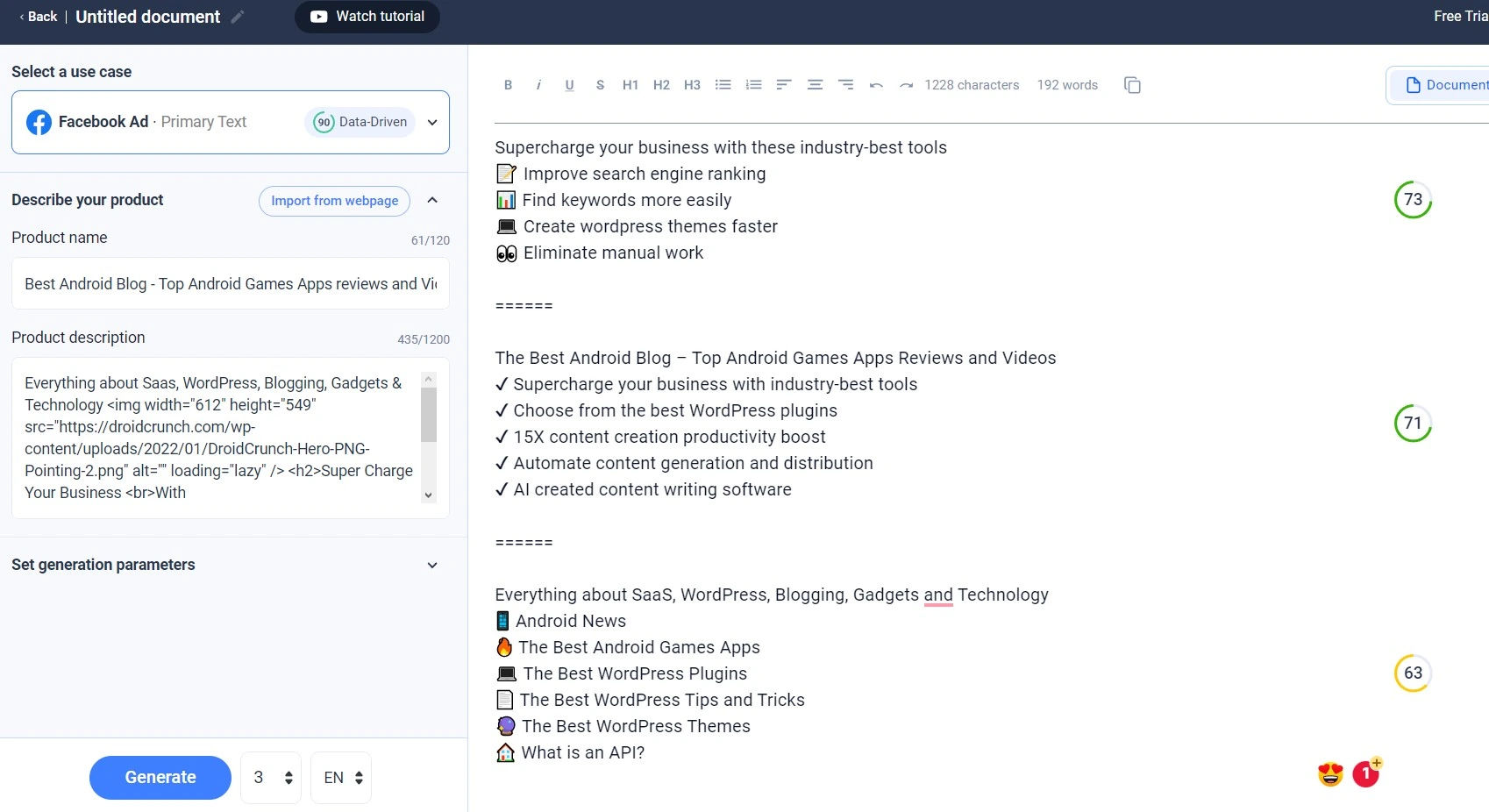
Task: Click Import from webpage
Action: click(334, 201)
